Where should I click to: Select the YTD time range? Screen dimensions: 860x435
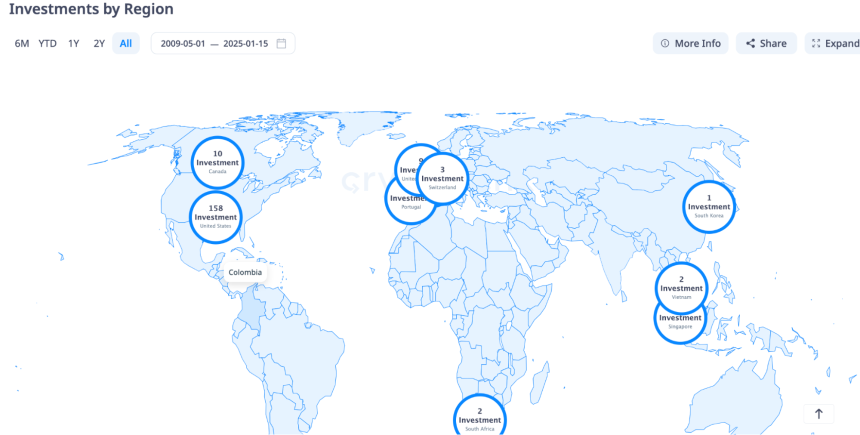coord(47,43)
